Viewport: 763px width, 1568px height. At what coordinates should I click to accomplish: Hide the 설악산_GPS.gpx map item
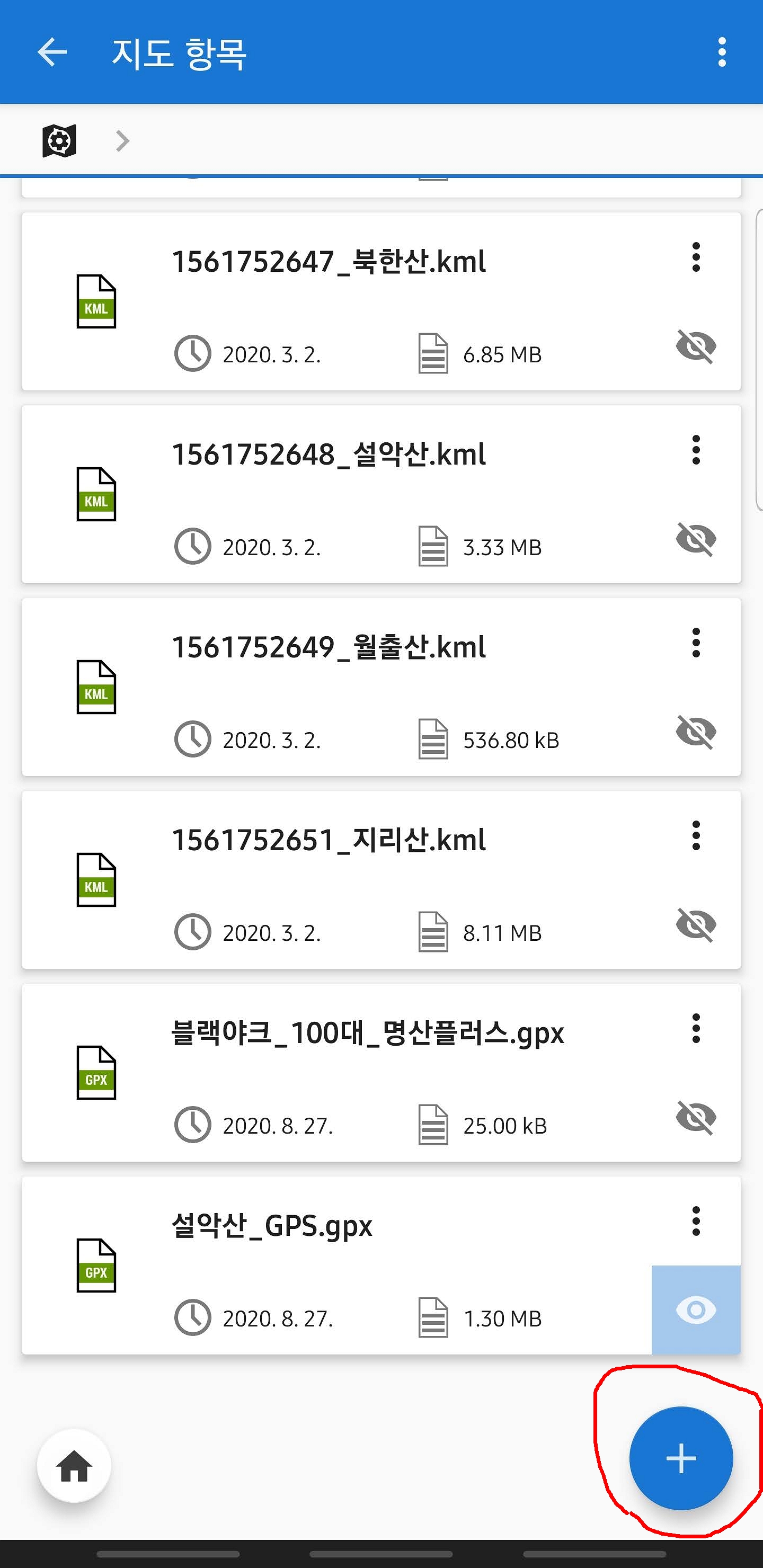[x=695, y=1310]
